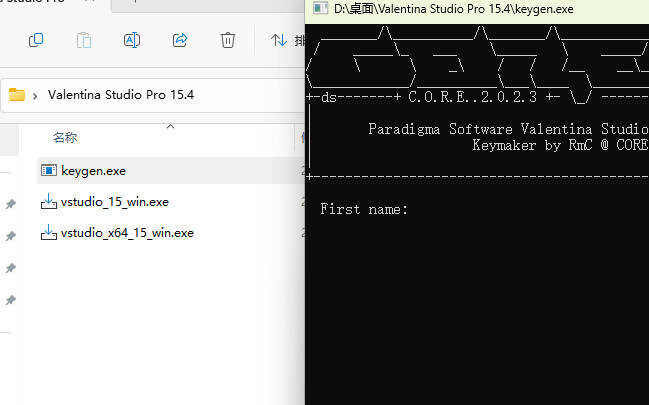Click the yellow folder icon in address bar
649x405 pixels.
tap(16, 95)
